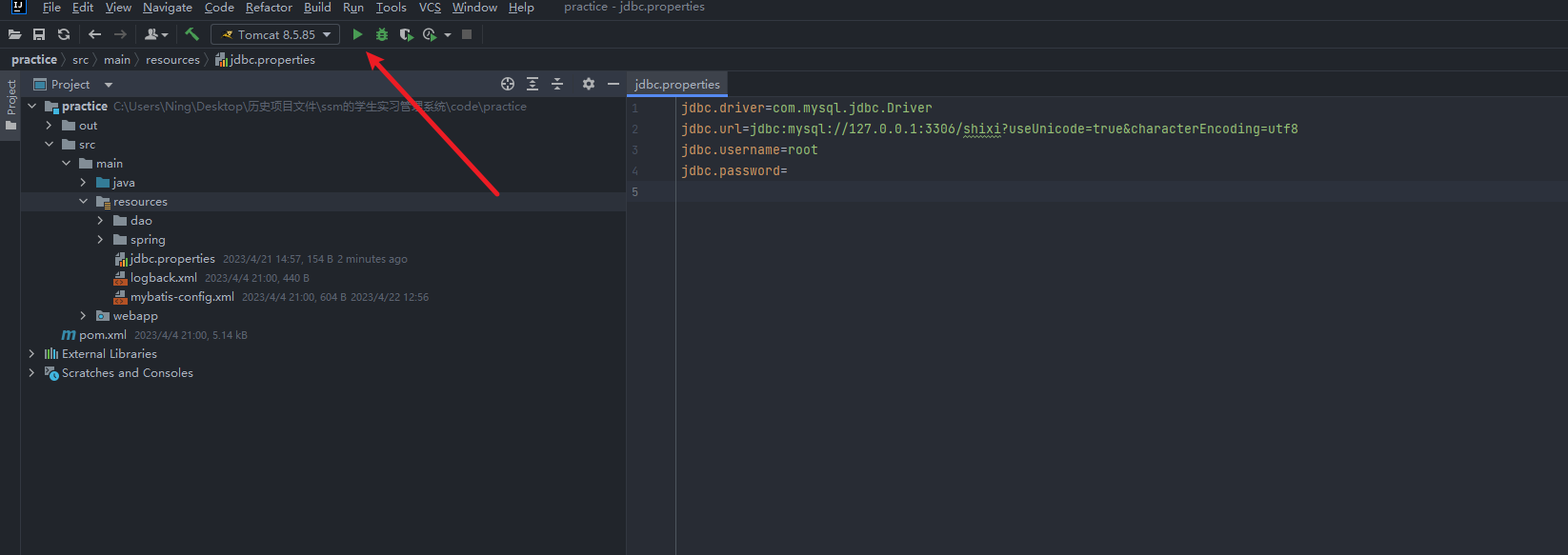Select mybatis-config.xml in the project tree

pyautogui.click(x=182, y=297)
